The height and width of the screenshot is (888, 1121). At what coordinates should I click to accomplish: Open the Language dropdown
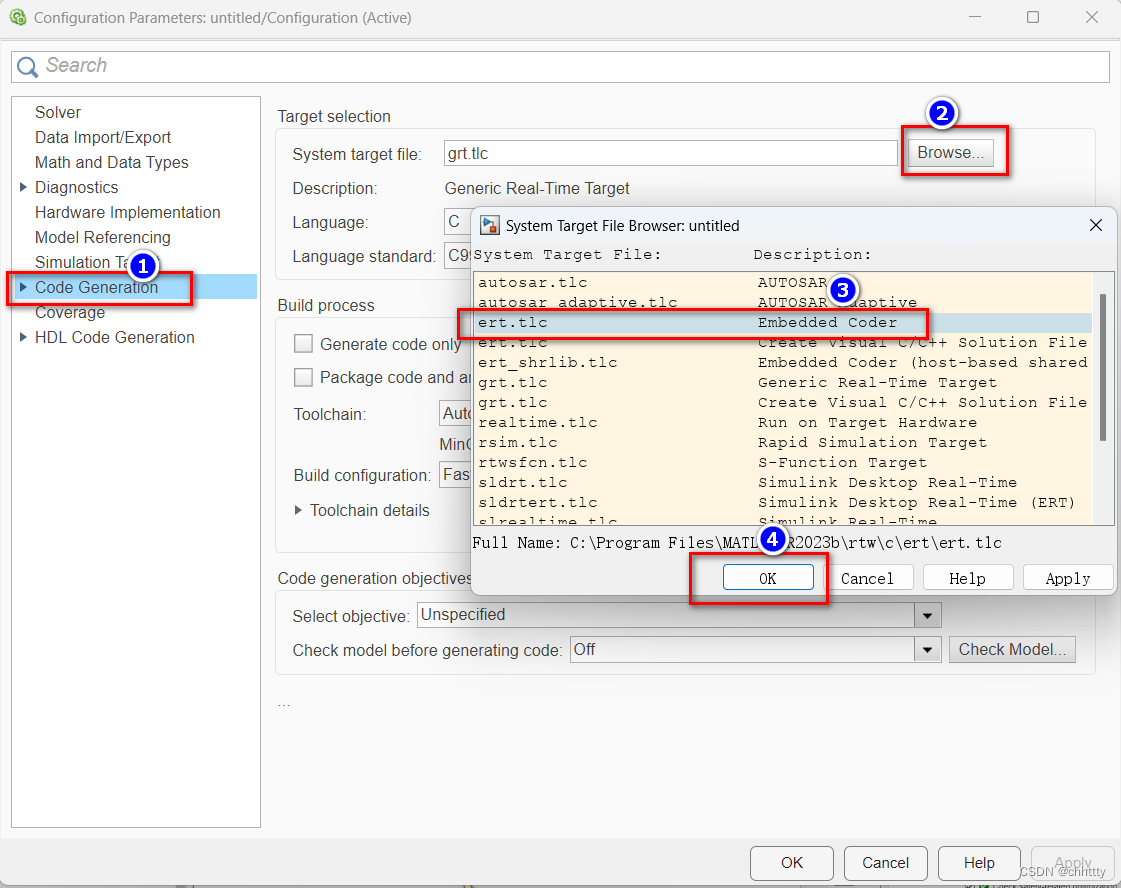(x=457, y=222)
